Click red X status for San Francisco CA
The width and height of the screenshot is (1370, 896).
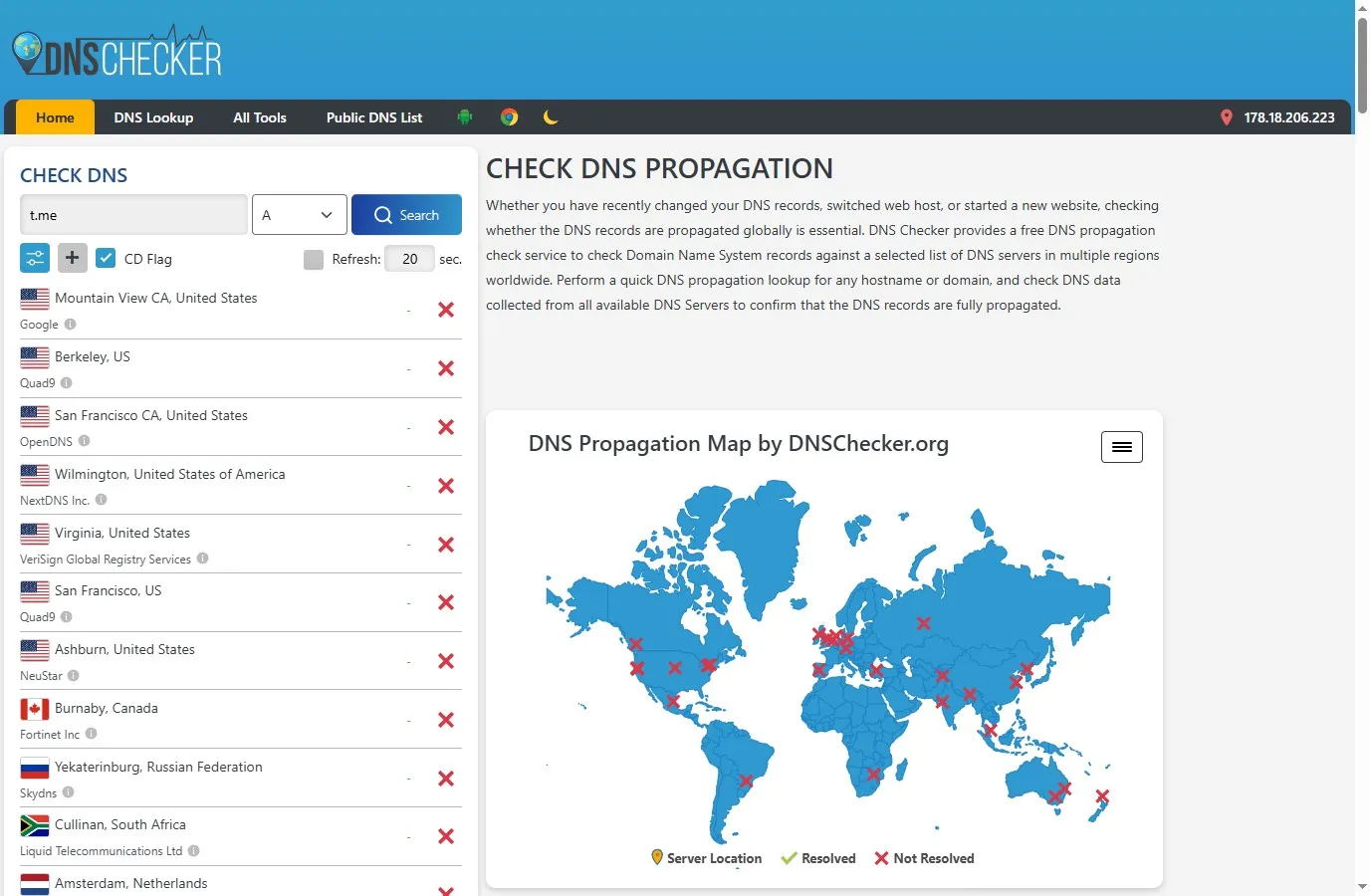(x=446, y=427)
